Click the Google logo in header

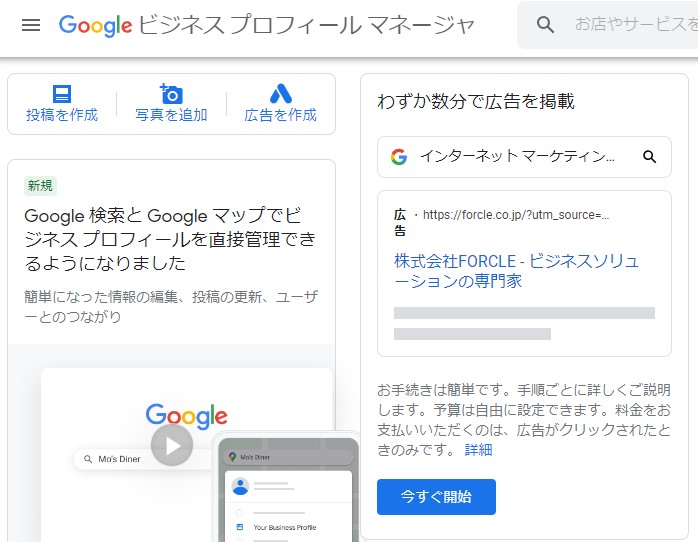click(x=95, y=25)
